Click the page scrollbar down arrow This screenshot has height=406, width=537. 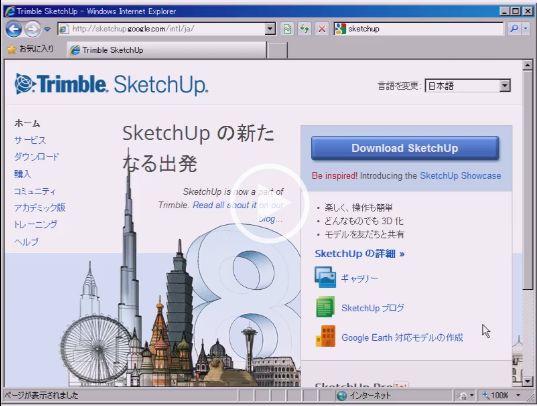click(527, 381)
